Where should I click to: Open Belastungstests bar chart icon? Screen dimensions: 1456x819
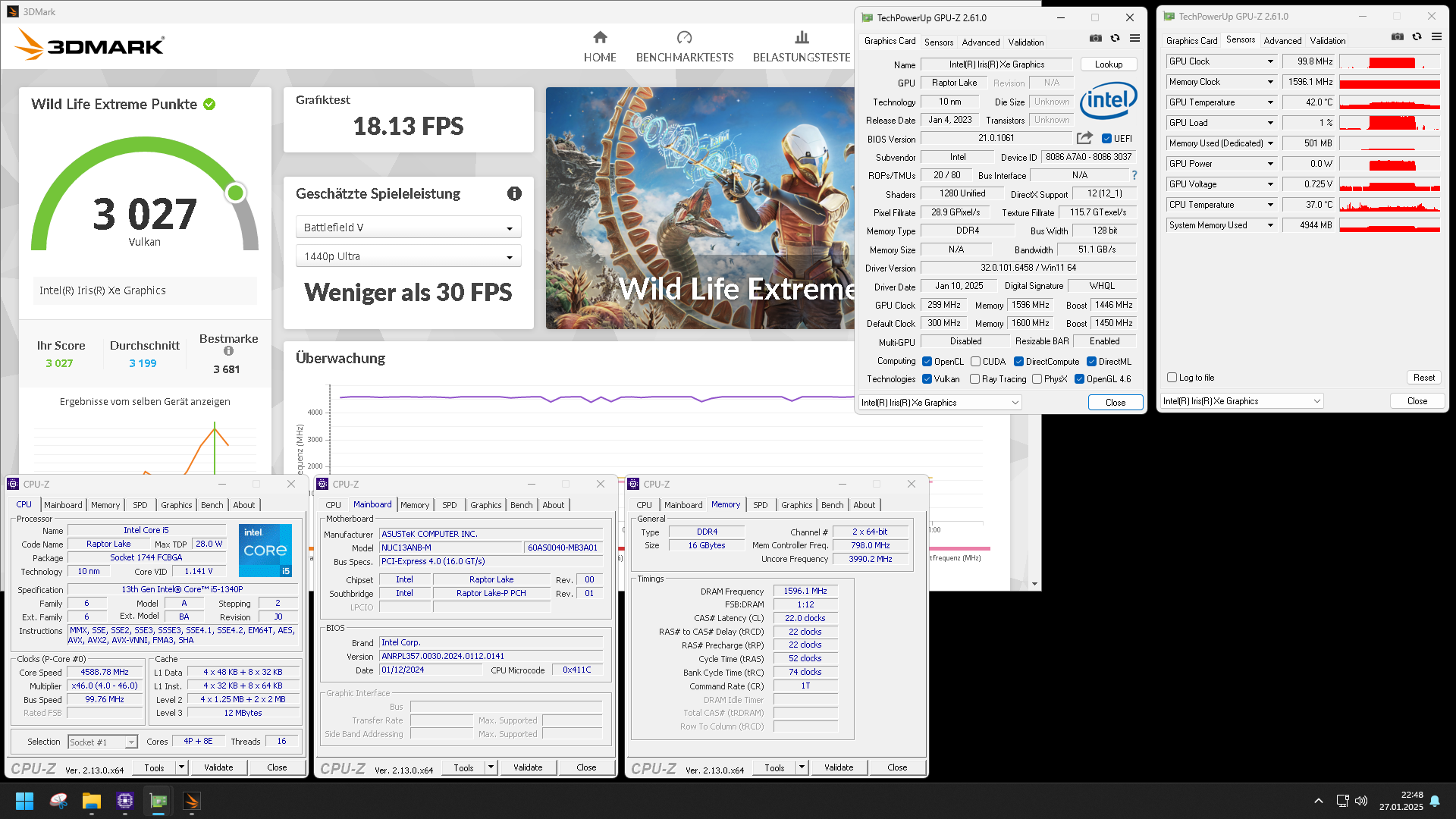tap(802, 37)
